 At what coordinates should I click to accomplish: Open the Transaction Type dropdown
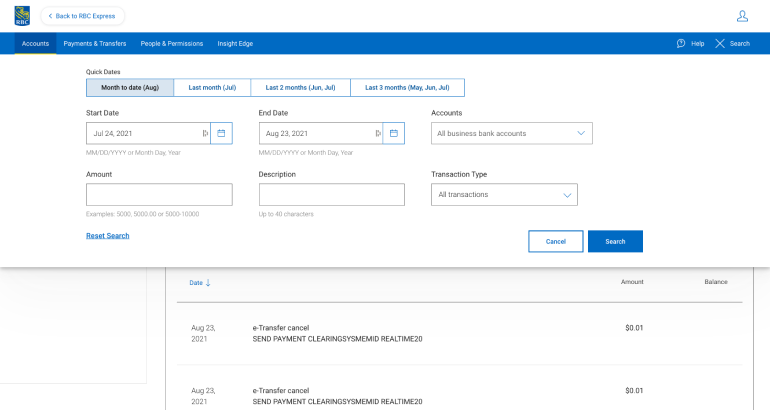tap(504, 195)
